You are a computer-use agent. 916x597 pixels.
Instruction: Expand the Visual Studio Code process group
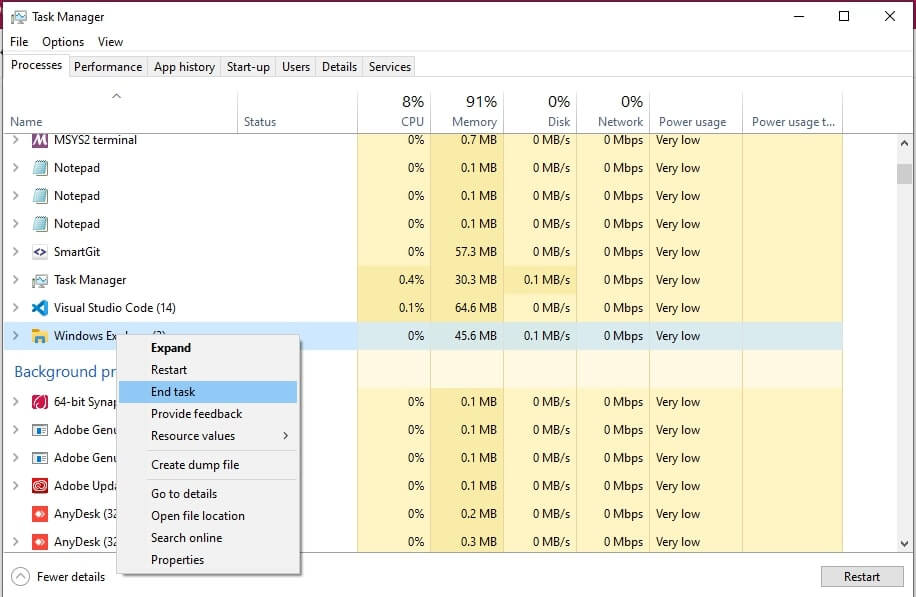pos(16,308)
